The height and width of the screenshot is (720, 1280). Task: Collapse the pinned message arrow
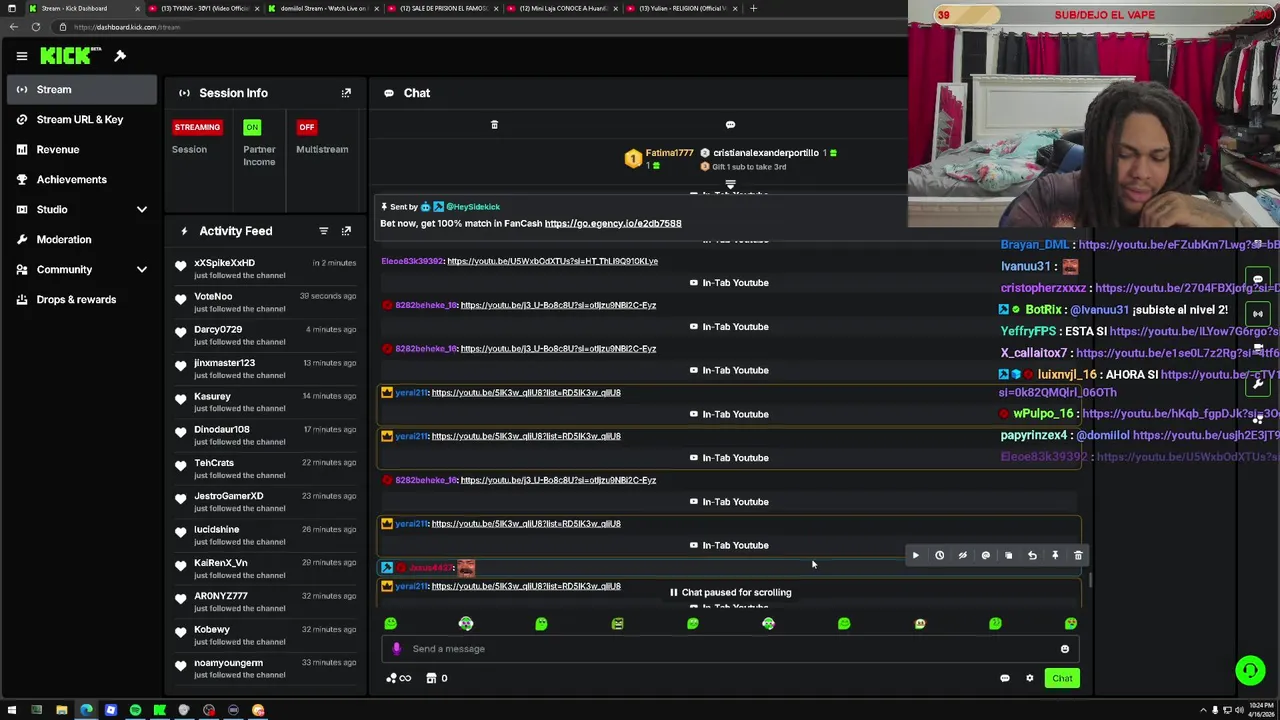tap(730, 186)
